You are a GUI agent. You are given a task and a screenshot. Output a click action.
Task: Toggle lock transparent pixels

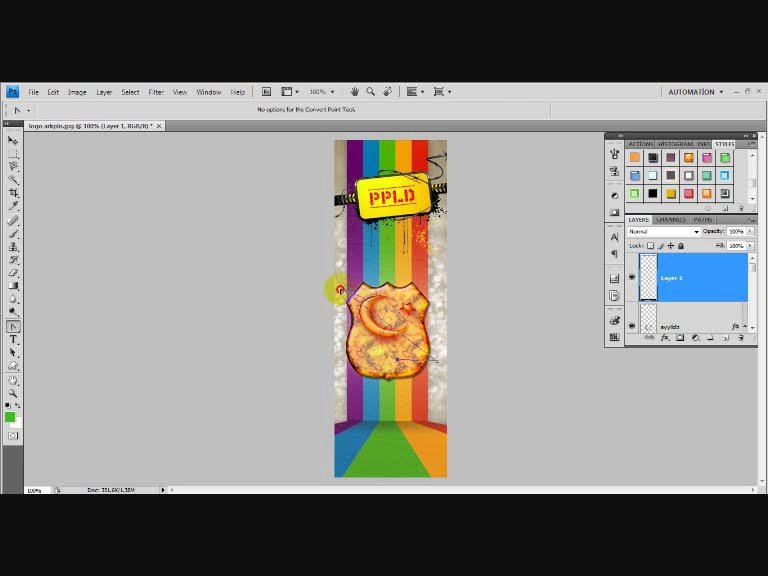650,246
